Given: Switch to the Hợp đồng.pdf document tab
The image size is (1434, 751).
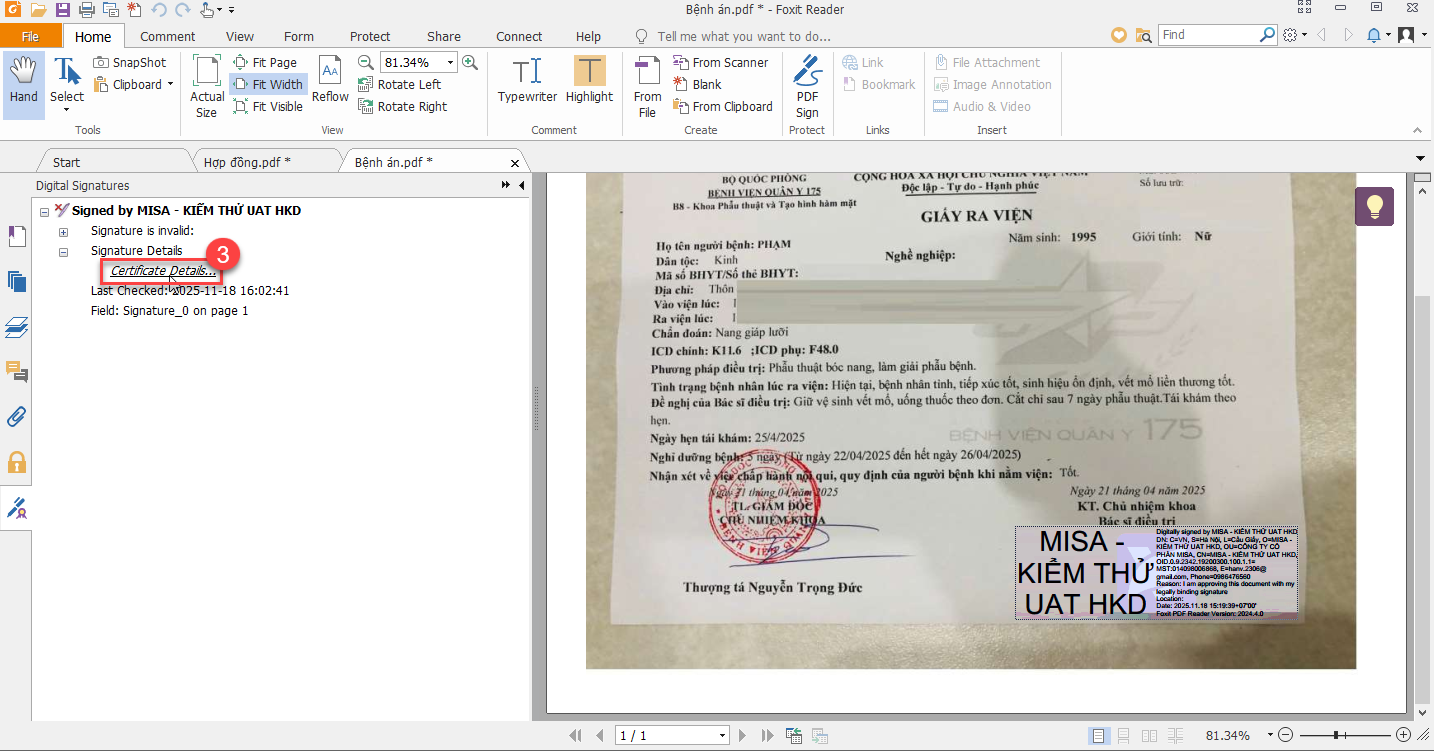Looking at the screenshot, I should click(247, 162).
